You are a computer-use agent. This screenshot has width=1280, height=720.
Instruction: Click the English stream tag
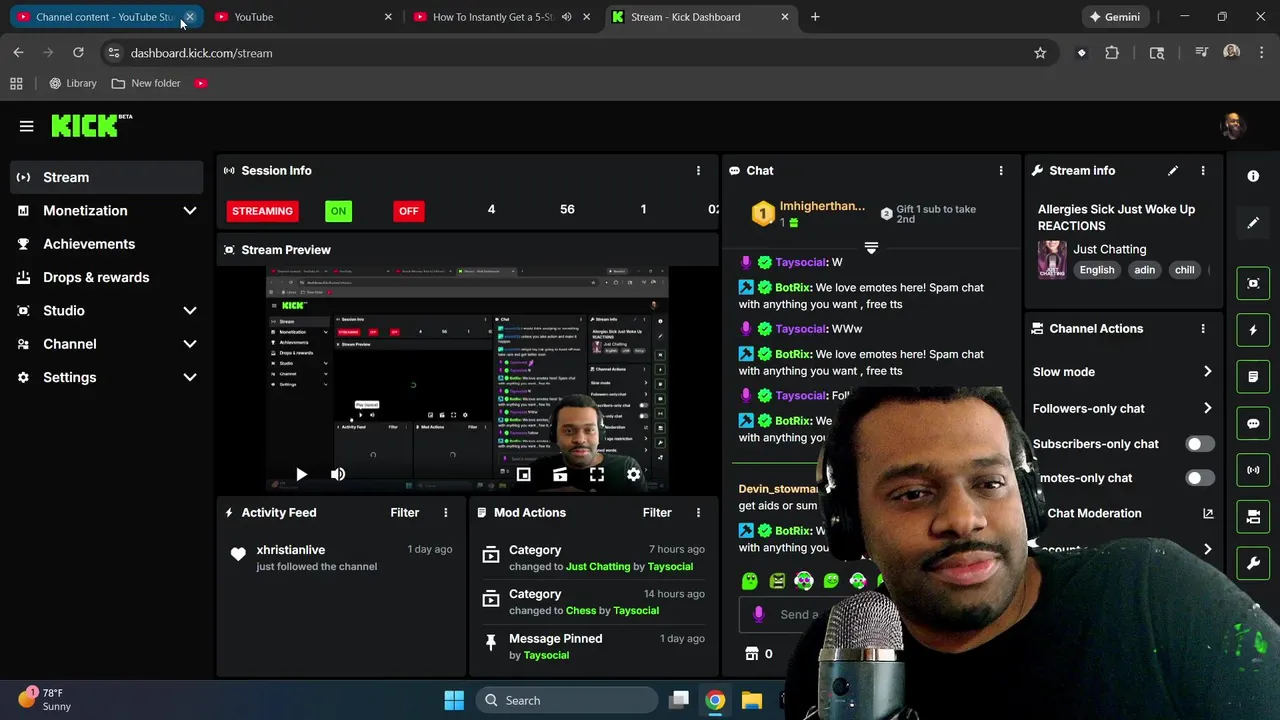1097,270
